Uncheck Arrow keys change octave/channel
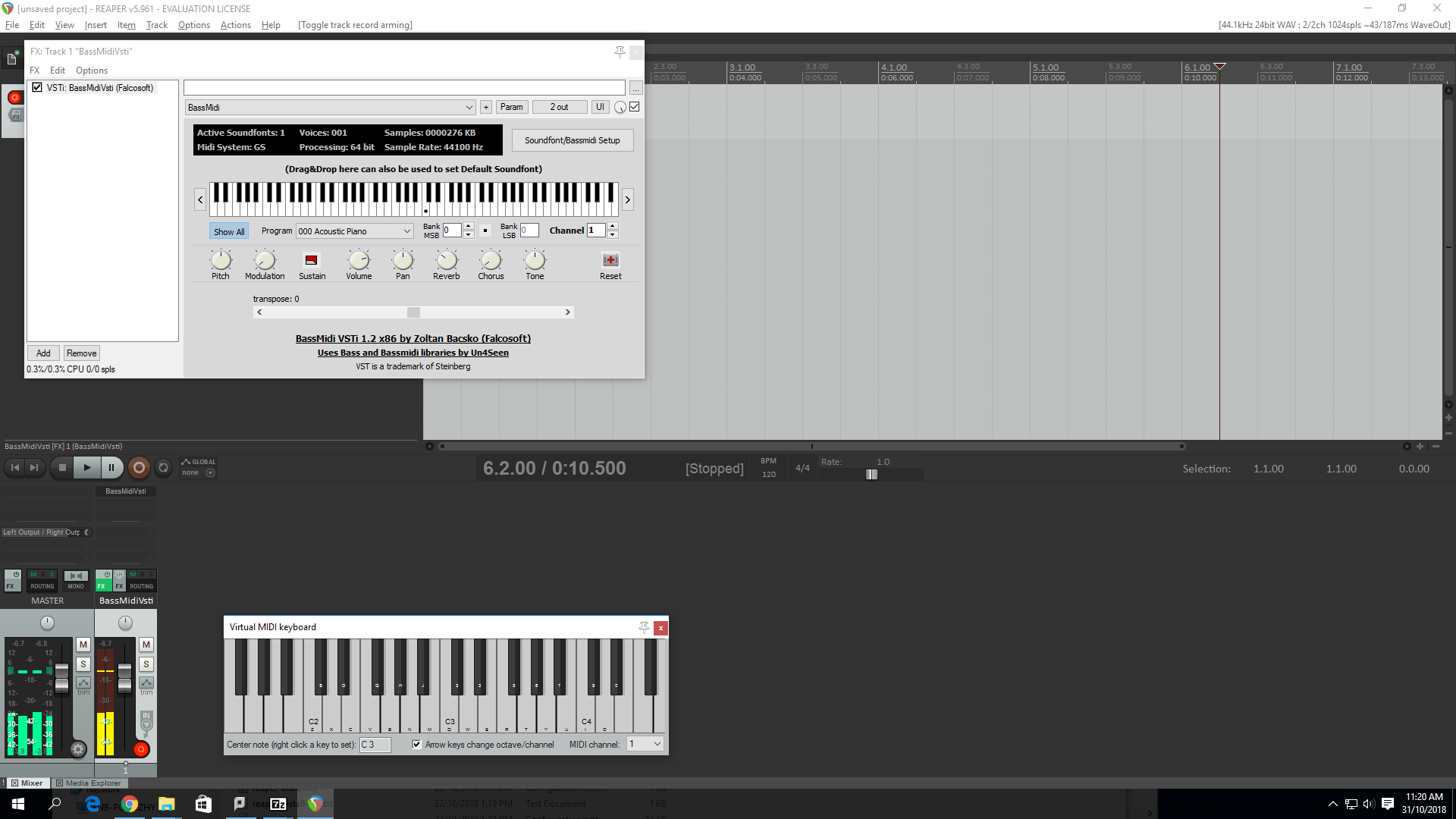 point(416,745)
